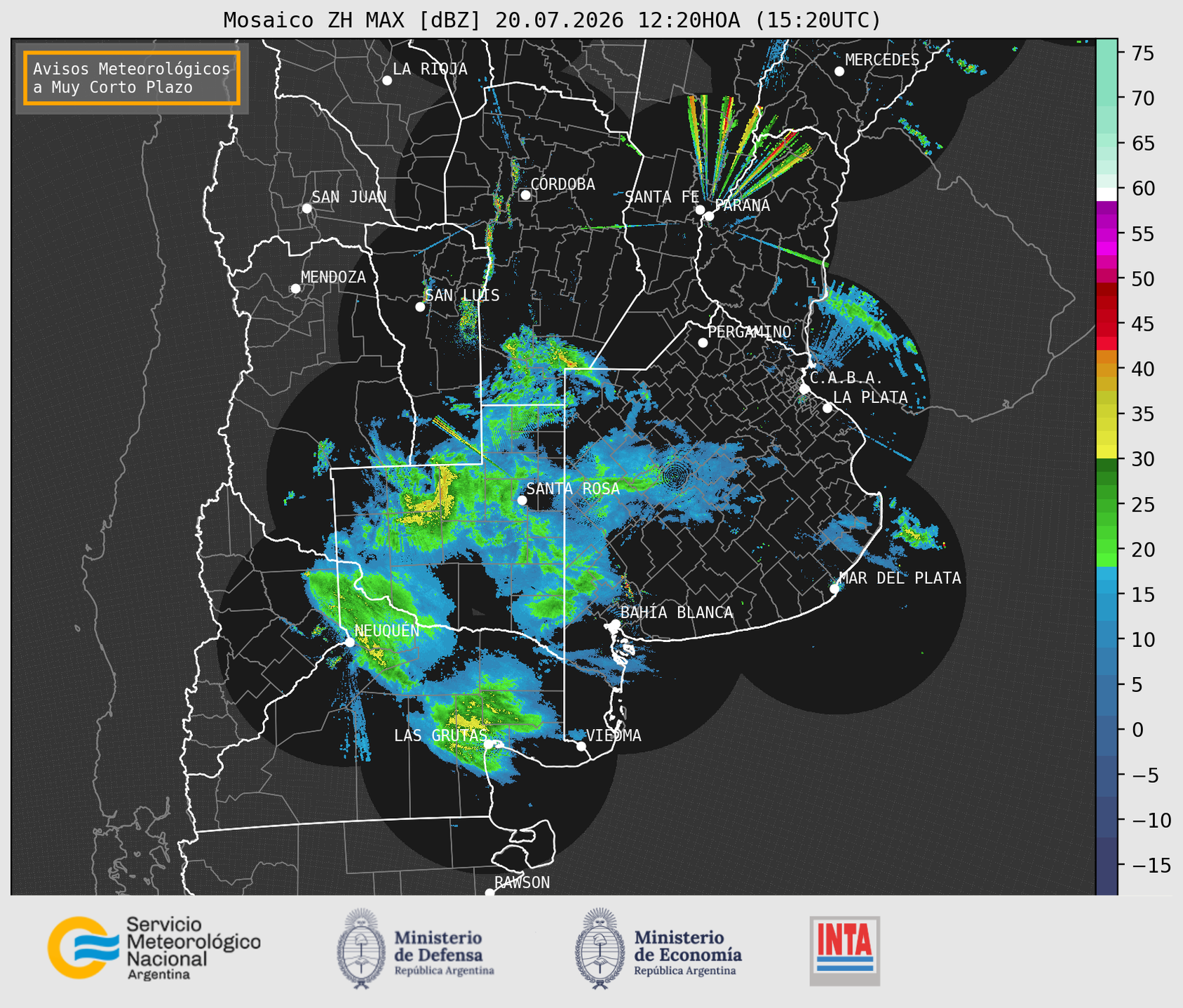The width and height of the screenshot is (1183, 1008).
Task: Select the Mendoza city marker
Action: (295, 289)
